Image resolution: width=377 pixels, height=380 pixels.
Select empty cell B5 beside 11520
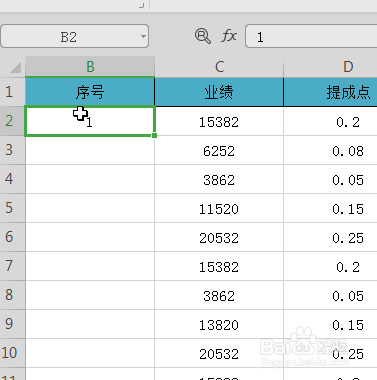coord(90,208)
